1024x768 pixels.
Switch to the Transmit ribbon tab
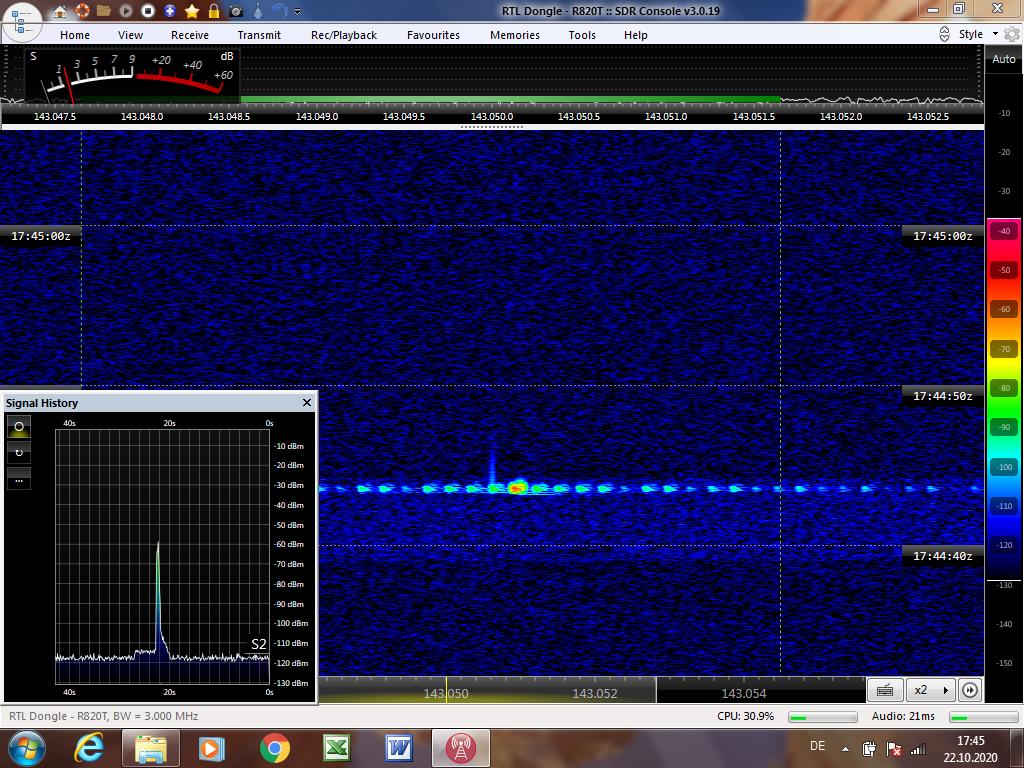coord(259,35)
